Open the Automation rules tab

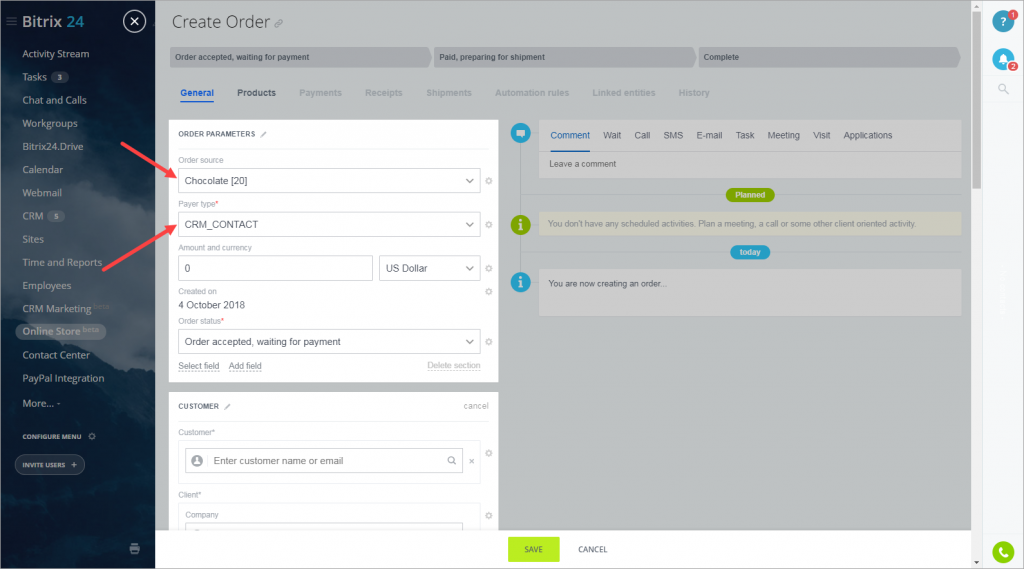click(x=532, y=93)
